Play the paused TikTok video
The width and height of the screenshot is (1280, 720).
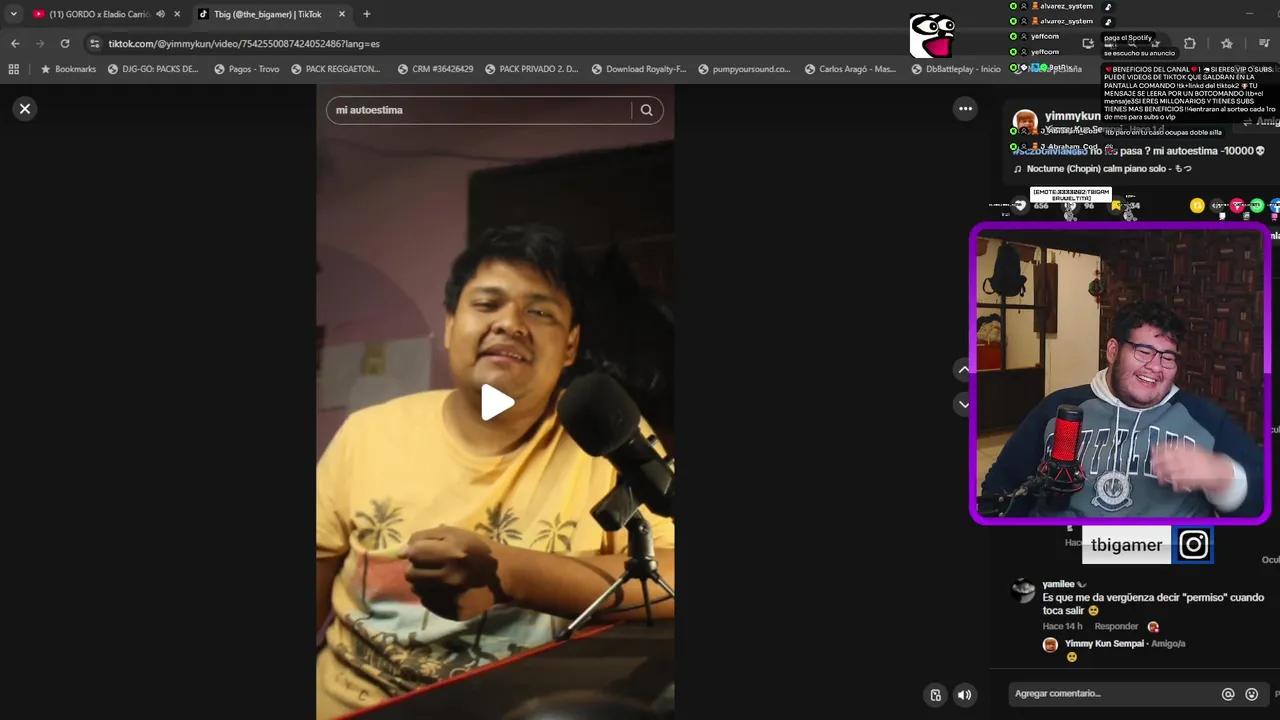coord(496,403)
